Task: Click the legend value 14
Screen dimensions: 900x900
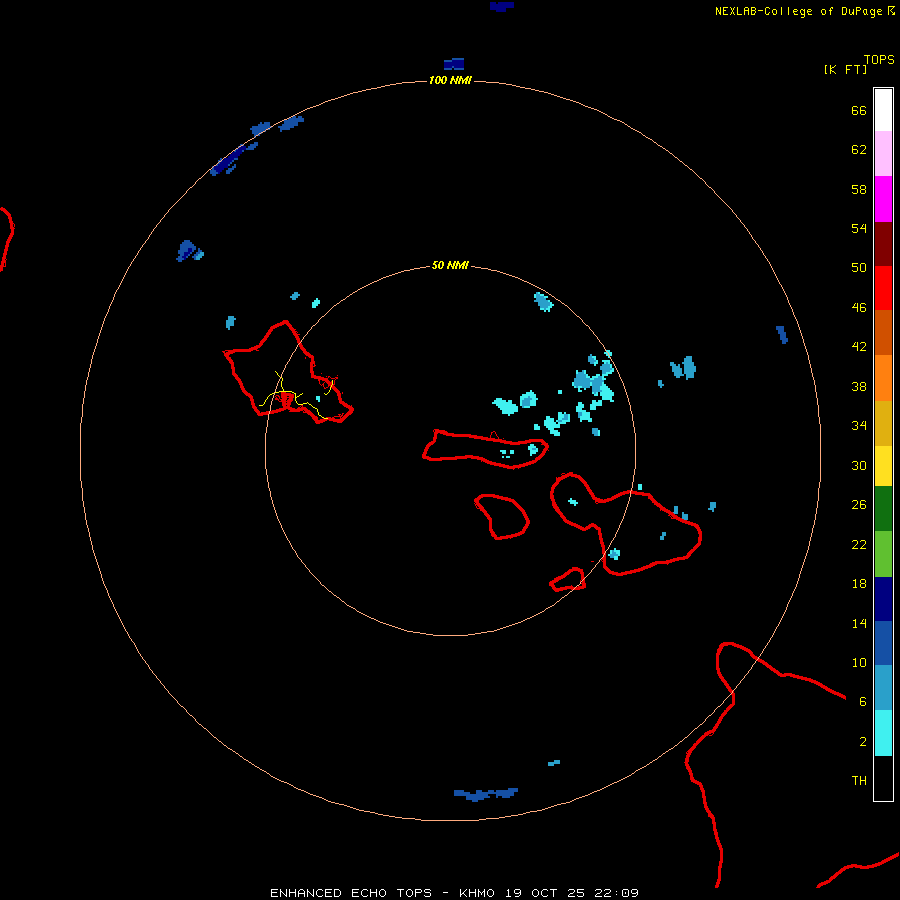Action: click(859, 623)
